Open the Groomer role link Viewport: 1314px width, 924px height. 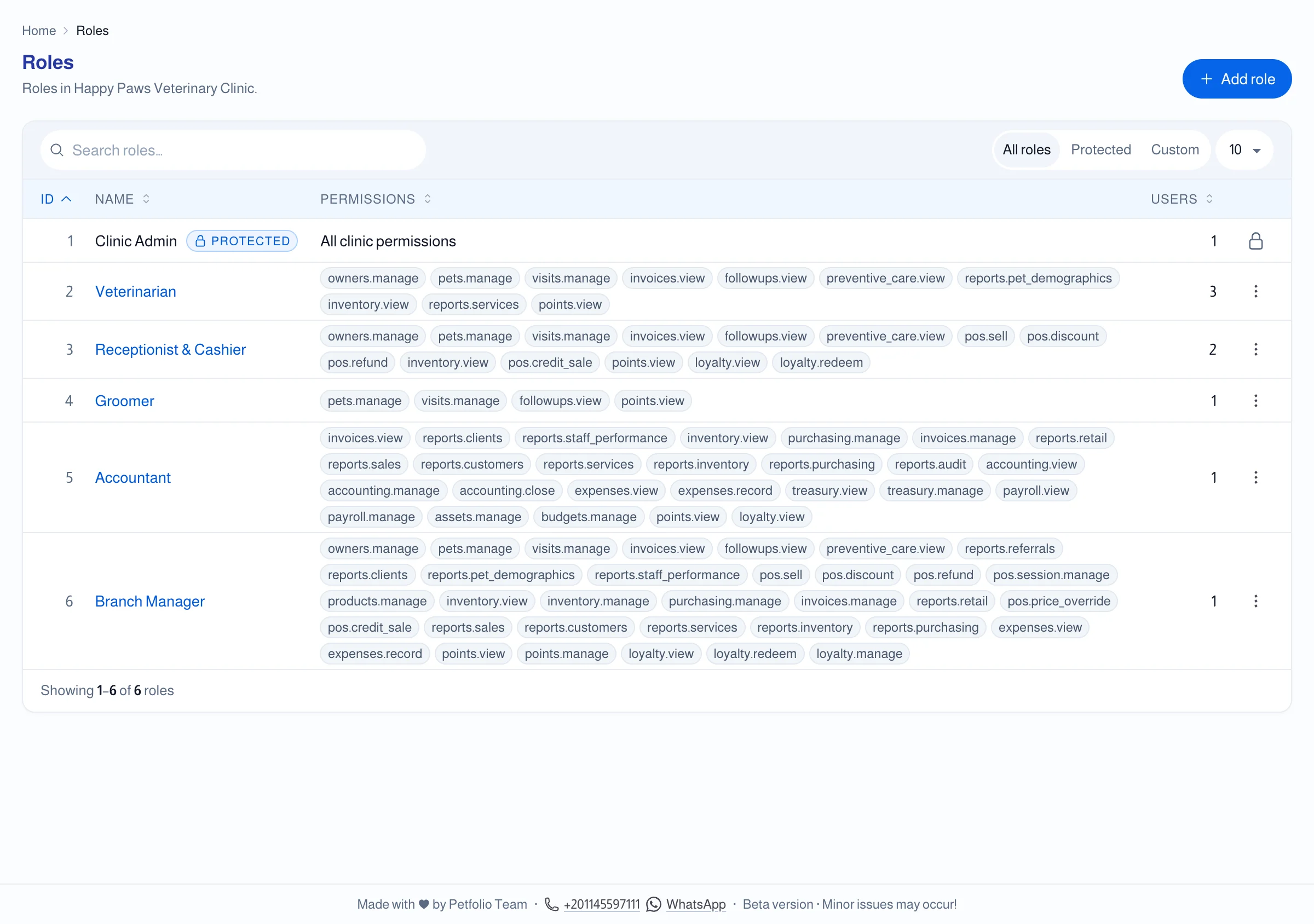point(125,401)
